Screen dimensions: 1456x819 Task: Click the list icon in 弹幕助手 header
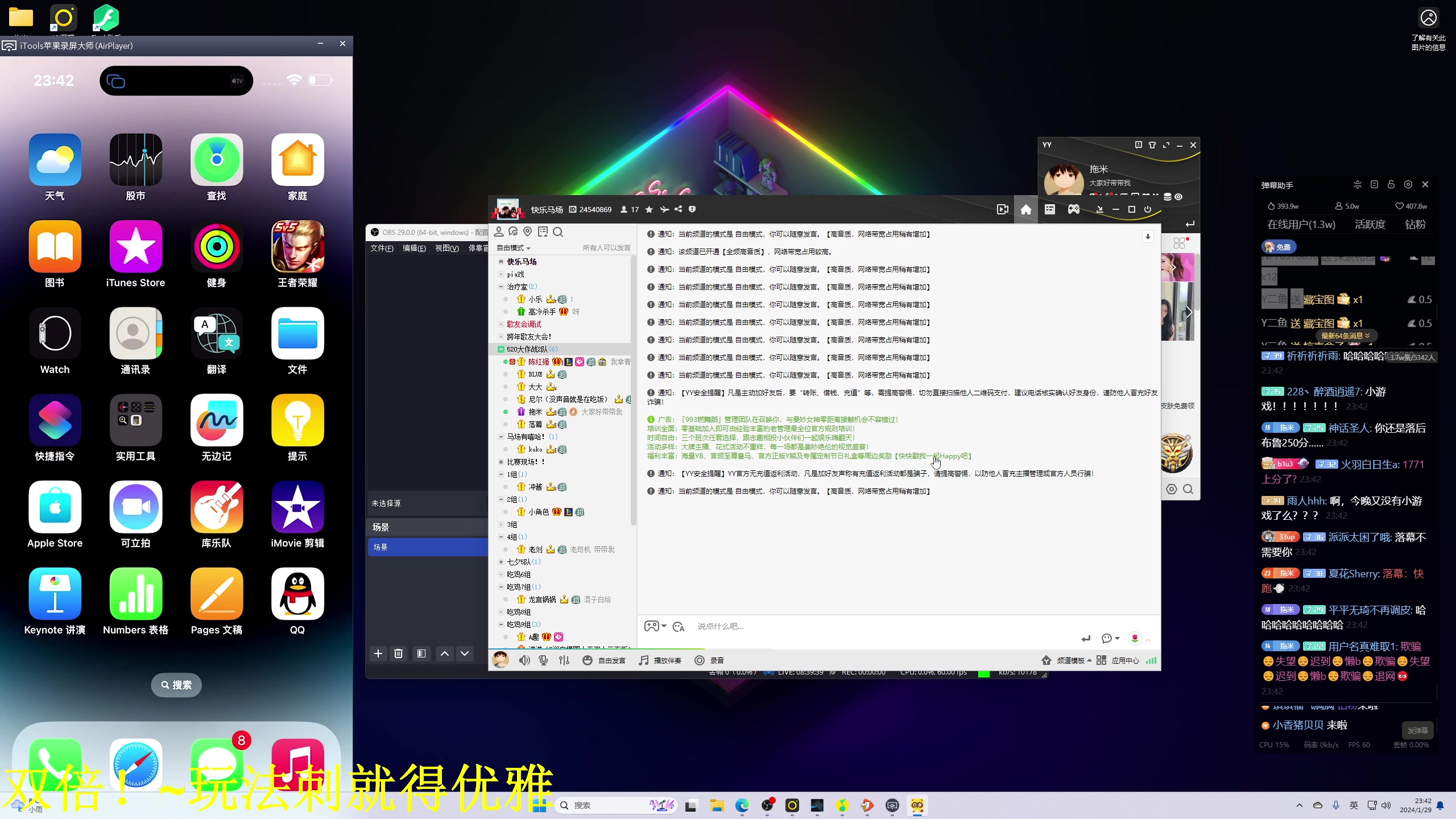coord(1374,184)
